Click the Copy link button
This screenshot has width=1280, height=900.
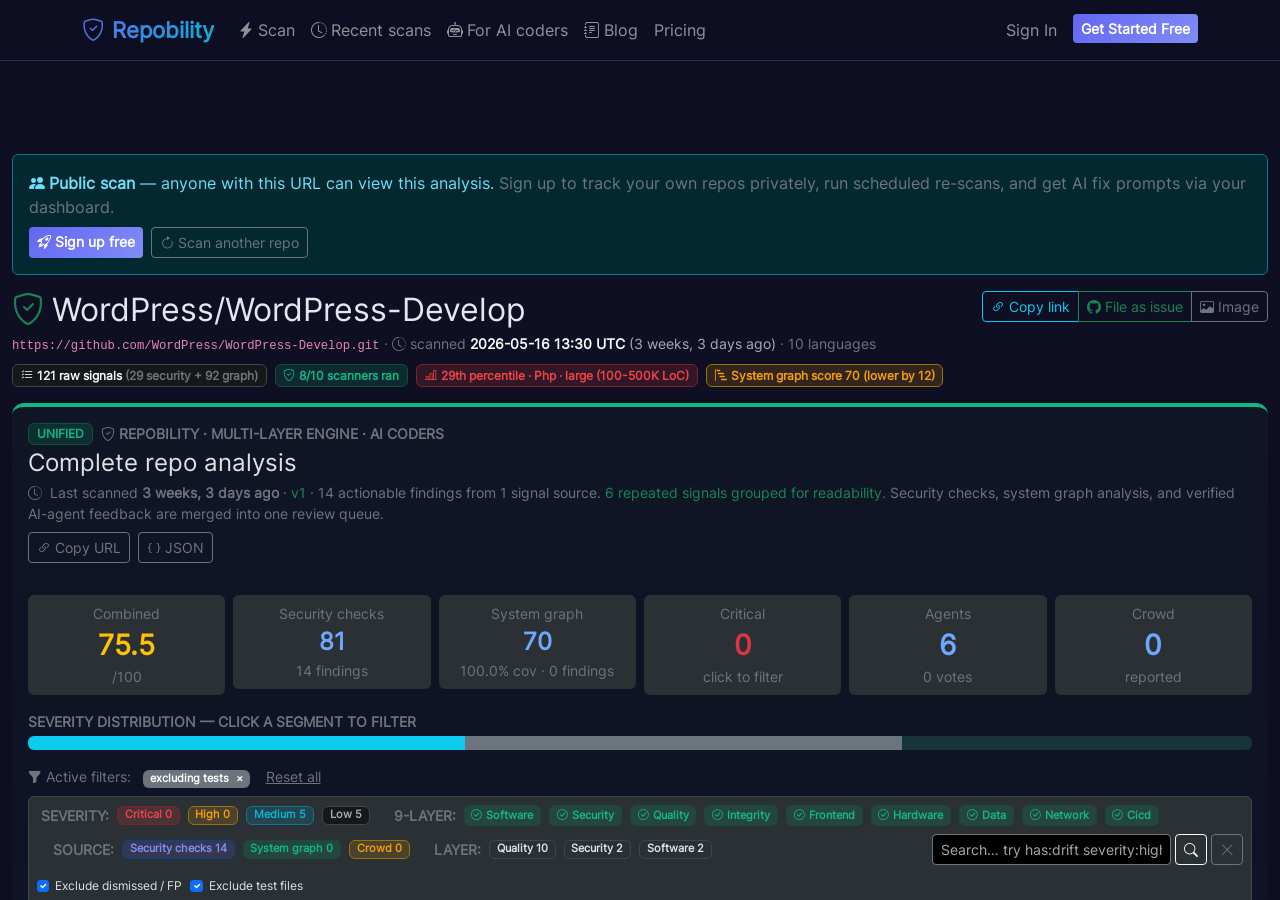(1030, 307)
